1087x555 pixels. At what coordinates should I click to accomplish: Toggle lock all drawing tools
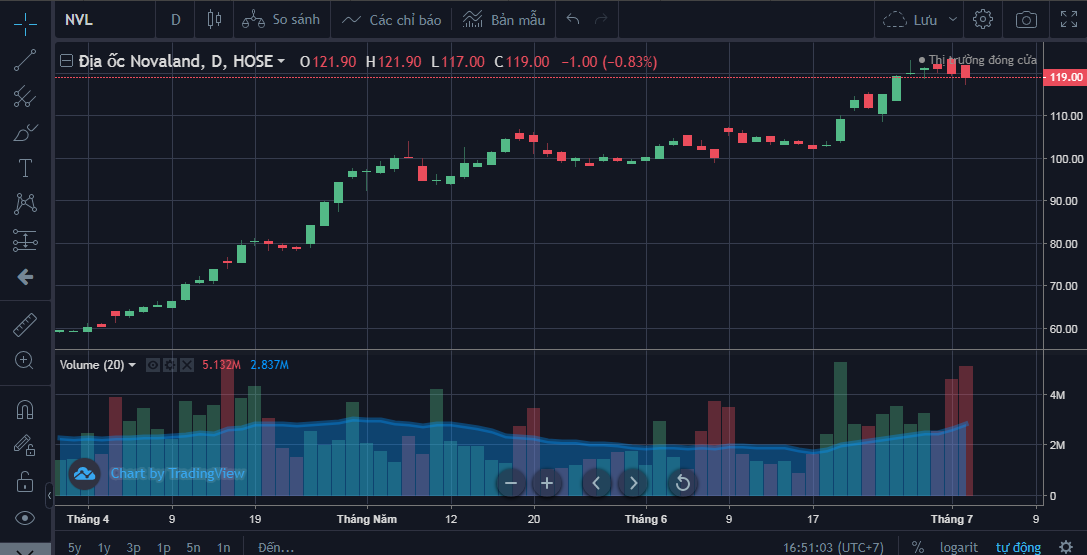25,482
